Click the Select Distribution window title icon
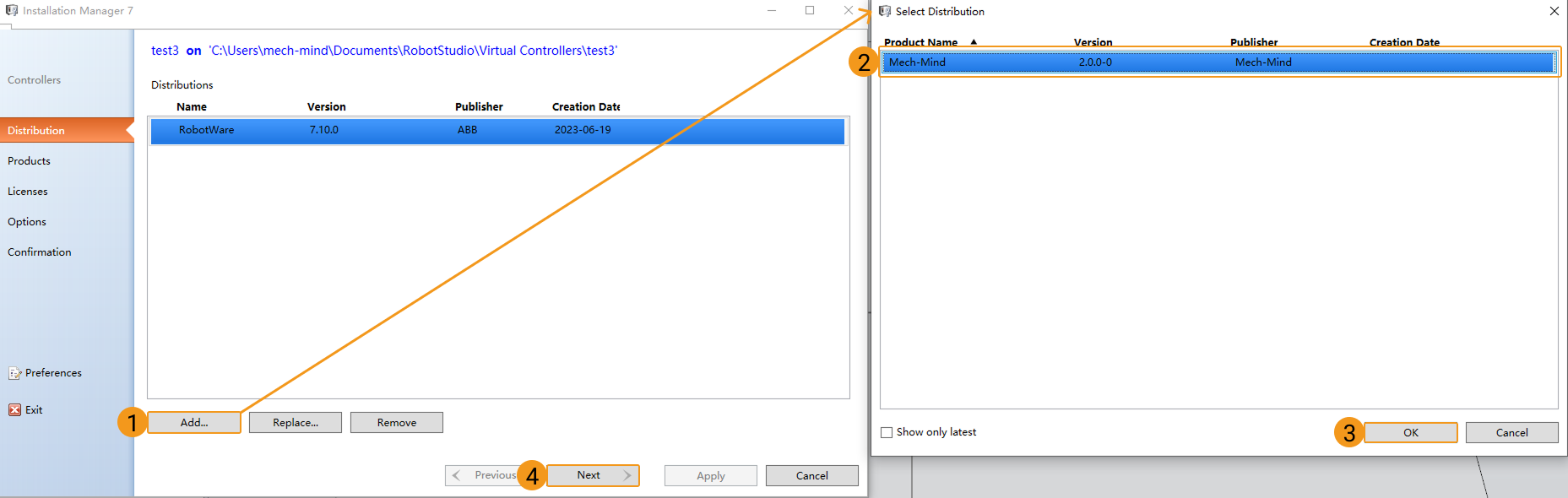 pyautogui.click(x=885, y=11)
